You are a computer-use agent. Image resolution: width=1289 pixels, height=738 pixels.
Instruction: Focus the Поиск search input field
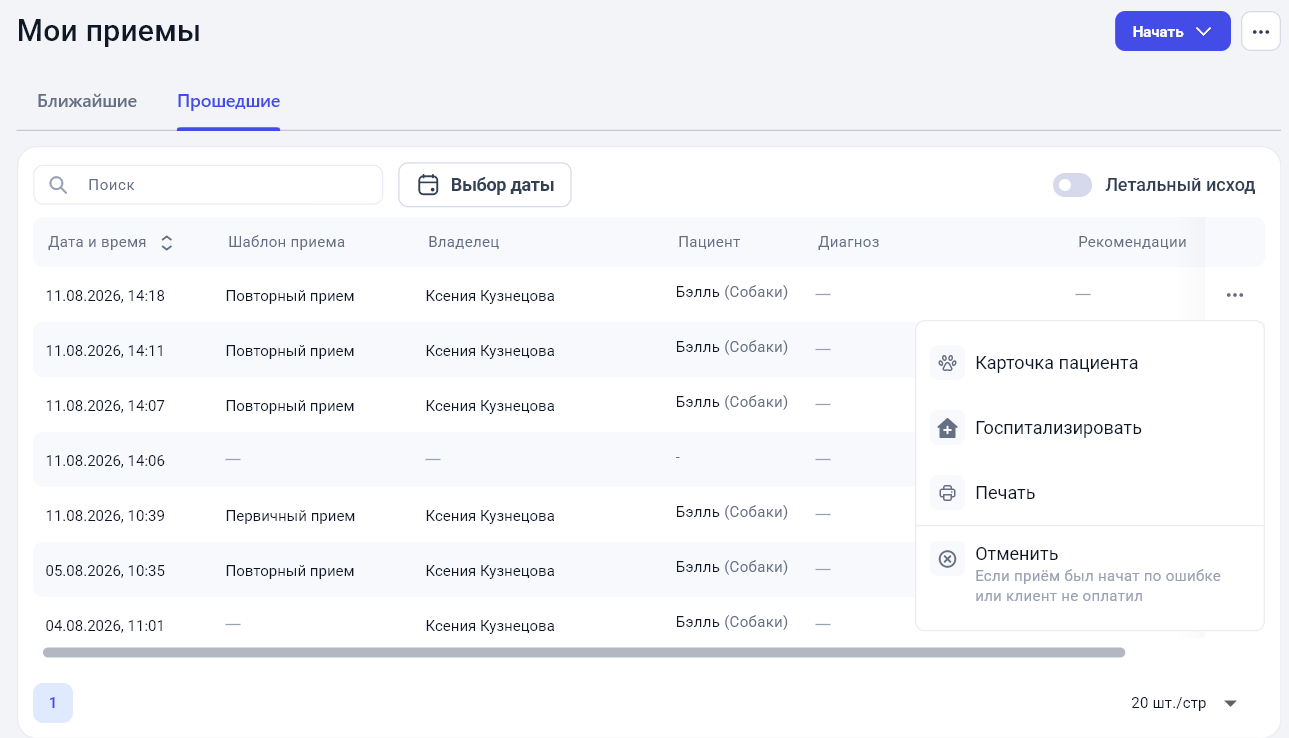pos(208,185)
